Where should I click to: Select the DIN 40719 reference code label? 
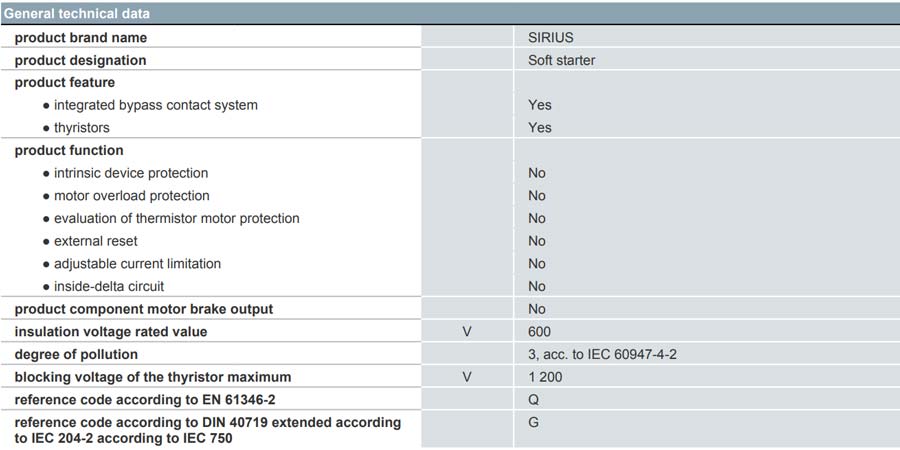coord(208,430)
